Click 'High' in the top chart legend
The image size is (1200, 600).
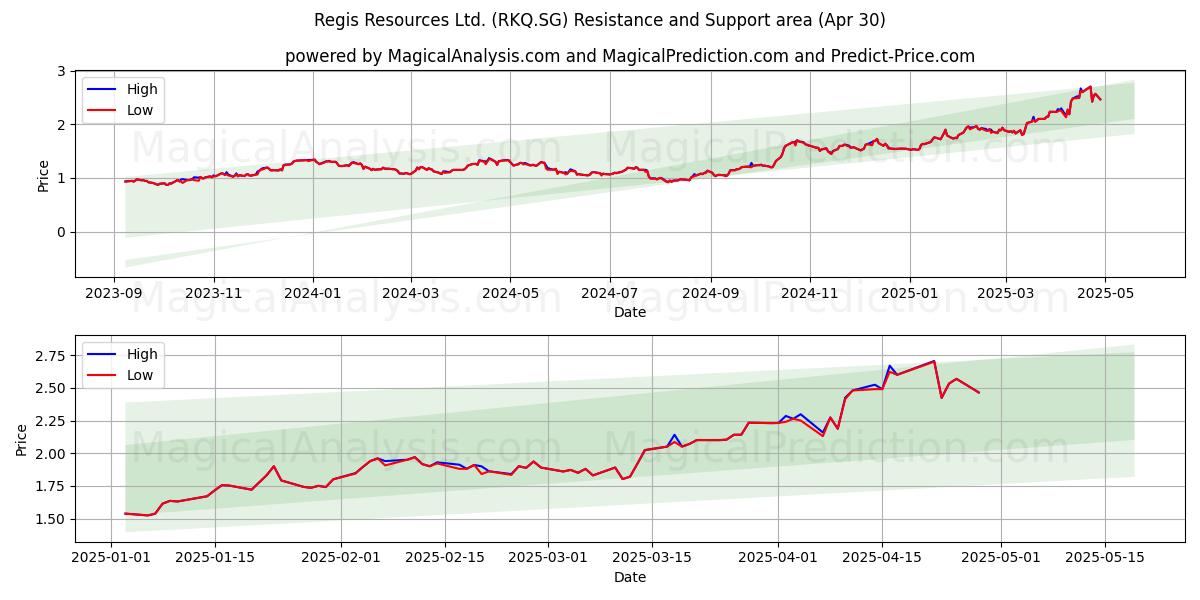pos(142,89)
